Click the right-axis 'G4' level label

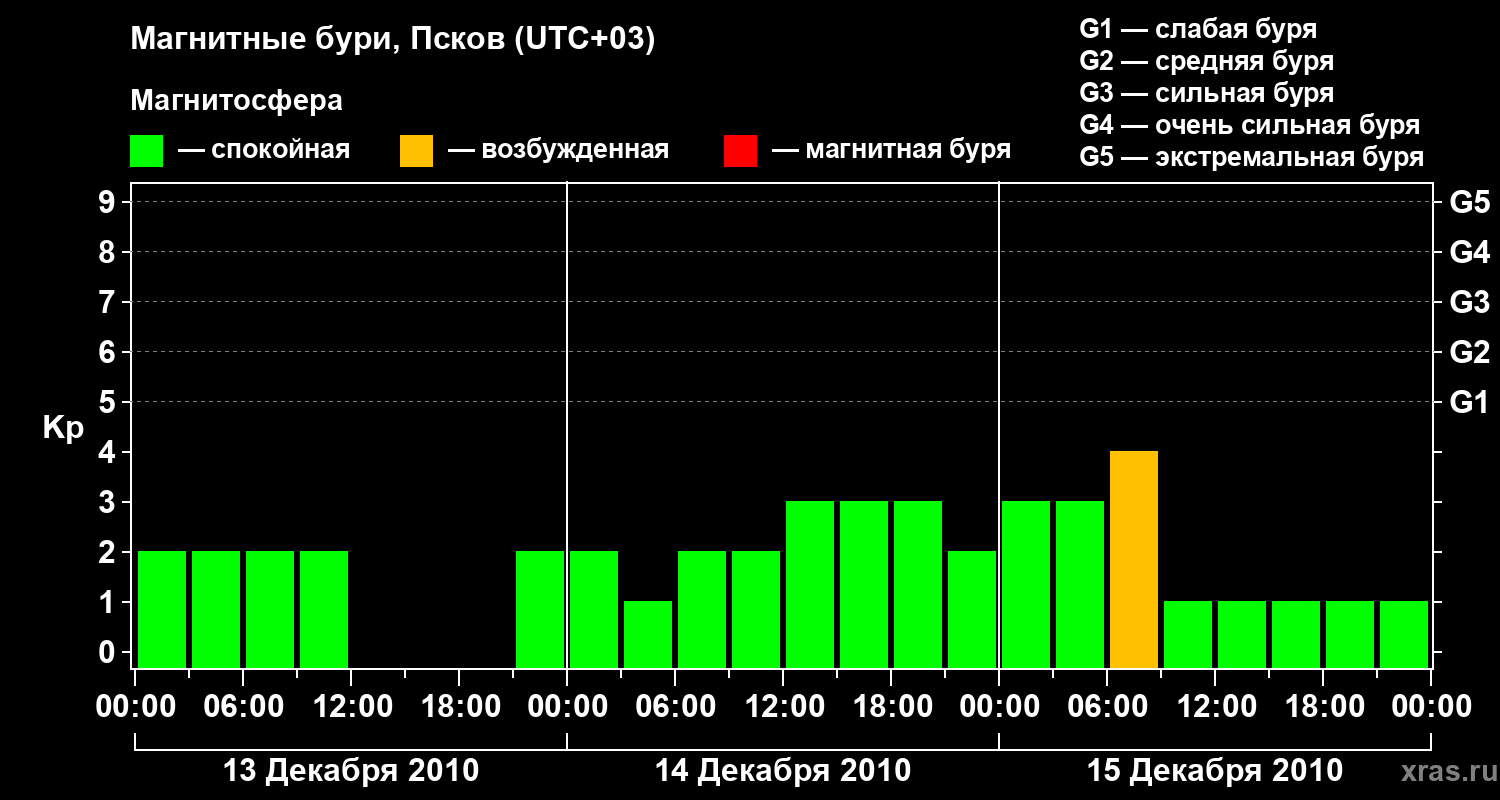click(1470, 252)
